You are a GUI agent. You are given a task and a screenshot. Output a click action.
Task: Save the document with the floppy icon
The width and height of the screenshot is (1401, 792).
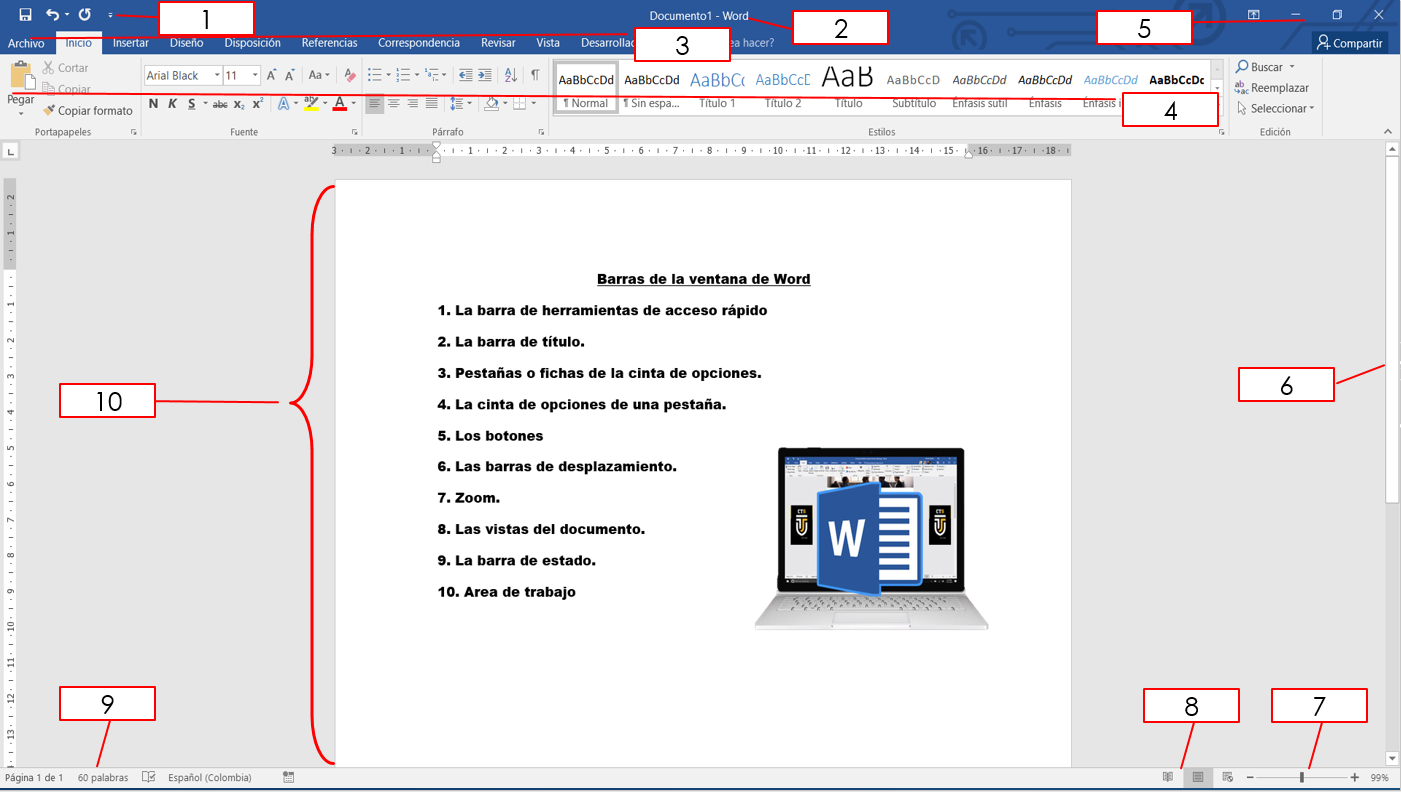[25, 15]
